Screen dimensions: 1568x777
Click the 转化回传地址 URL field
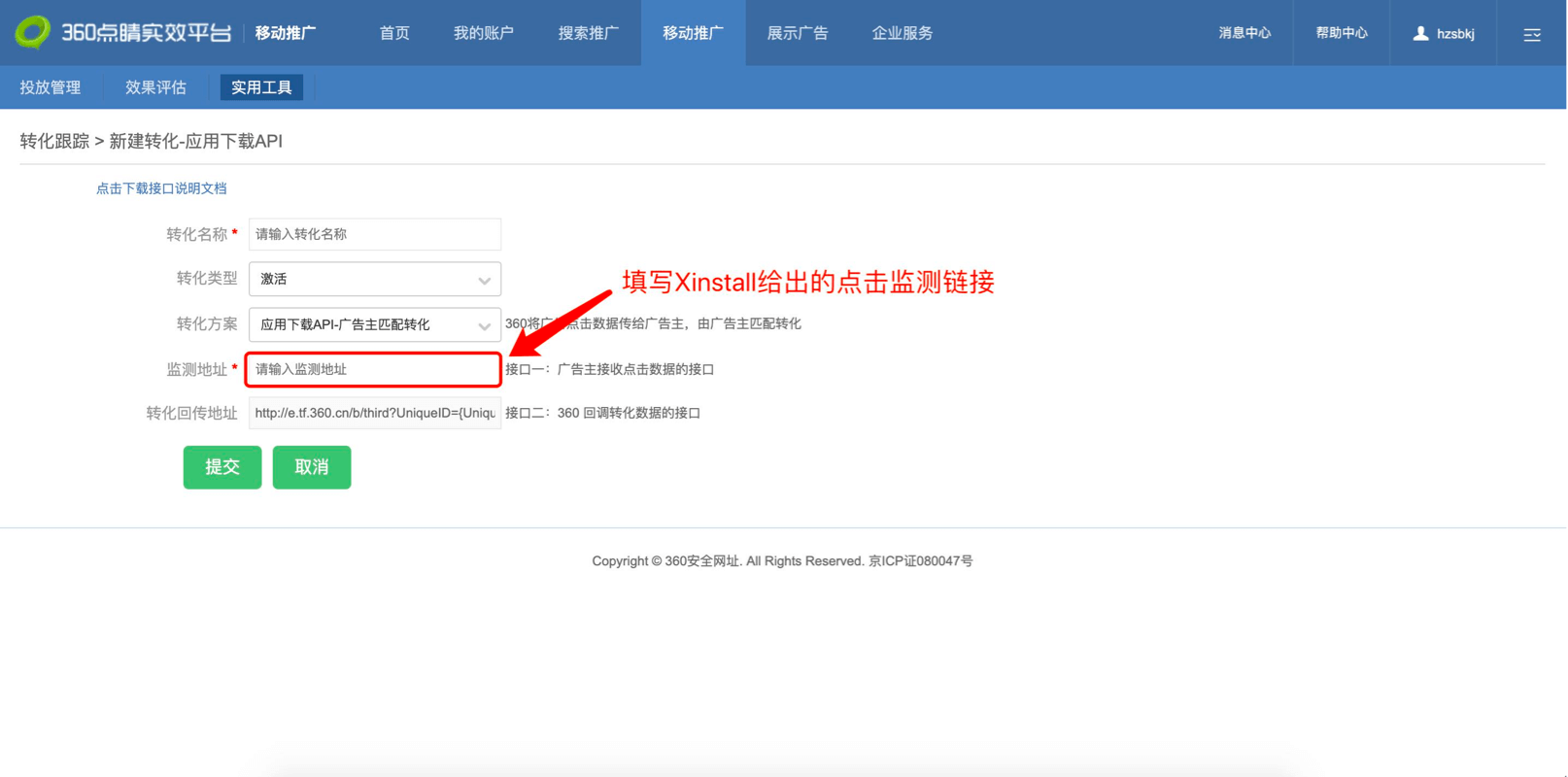point(375,413)
